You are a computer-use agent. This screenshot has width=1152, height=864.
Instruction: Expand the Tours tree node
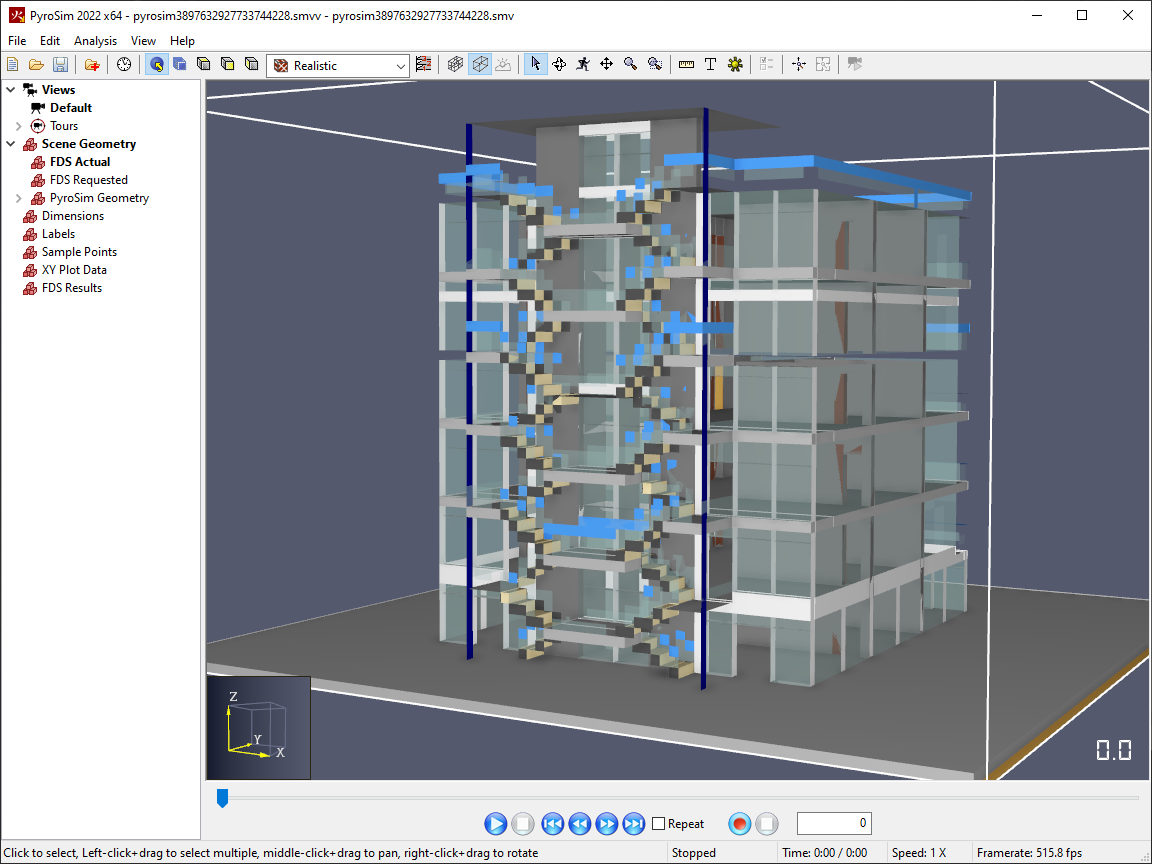[x=19, y=126]
